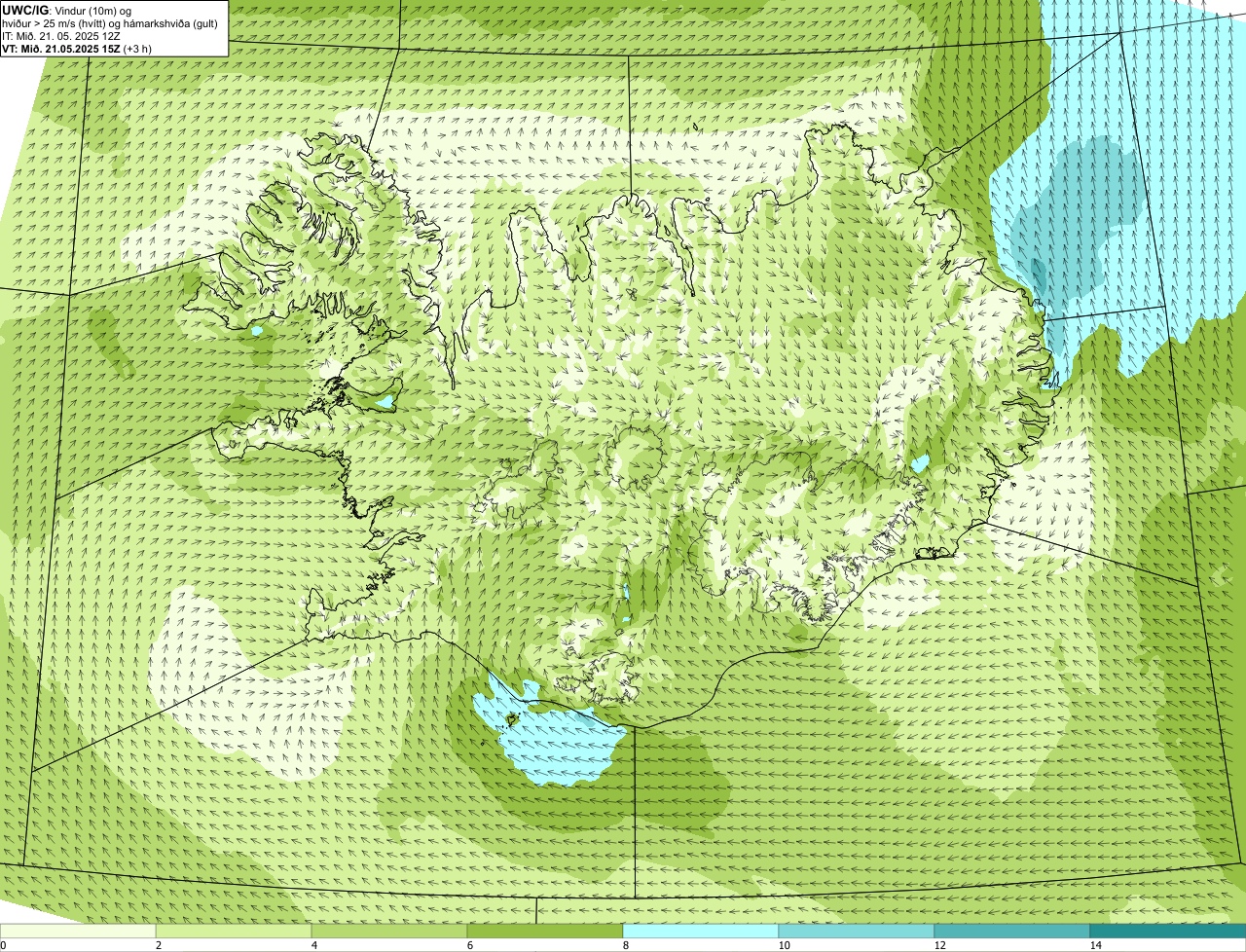1246x952 pixels.
Task: Click the legend label "8"
Action: (625, 945)
